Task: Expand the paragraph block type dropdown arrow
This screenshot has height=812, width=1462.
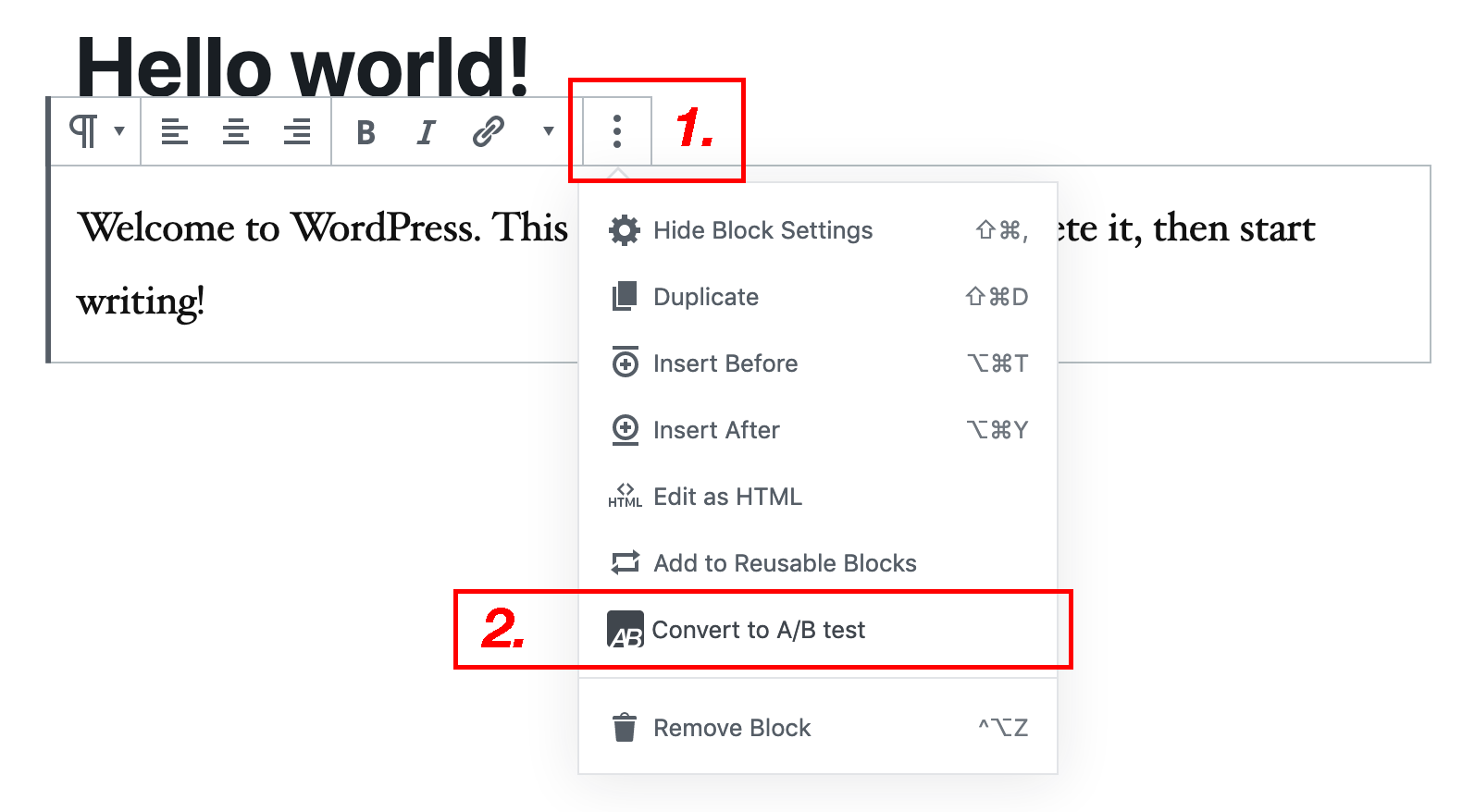Action: (119, 130)
